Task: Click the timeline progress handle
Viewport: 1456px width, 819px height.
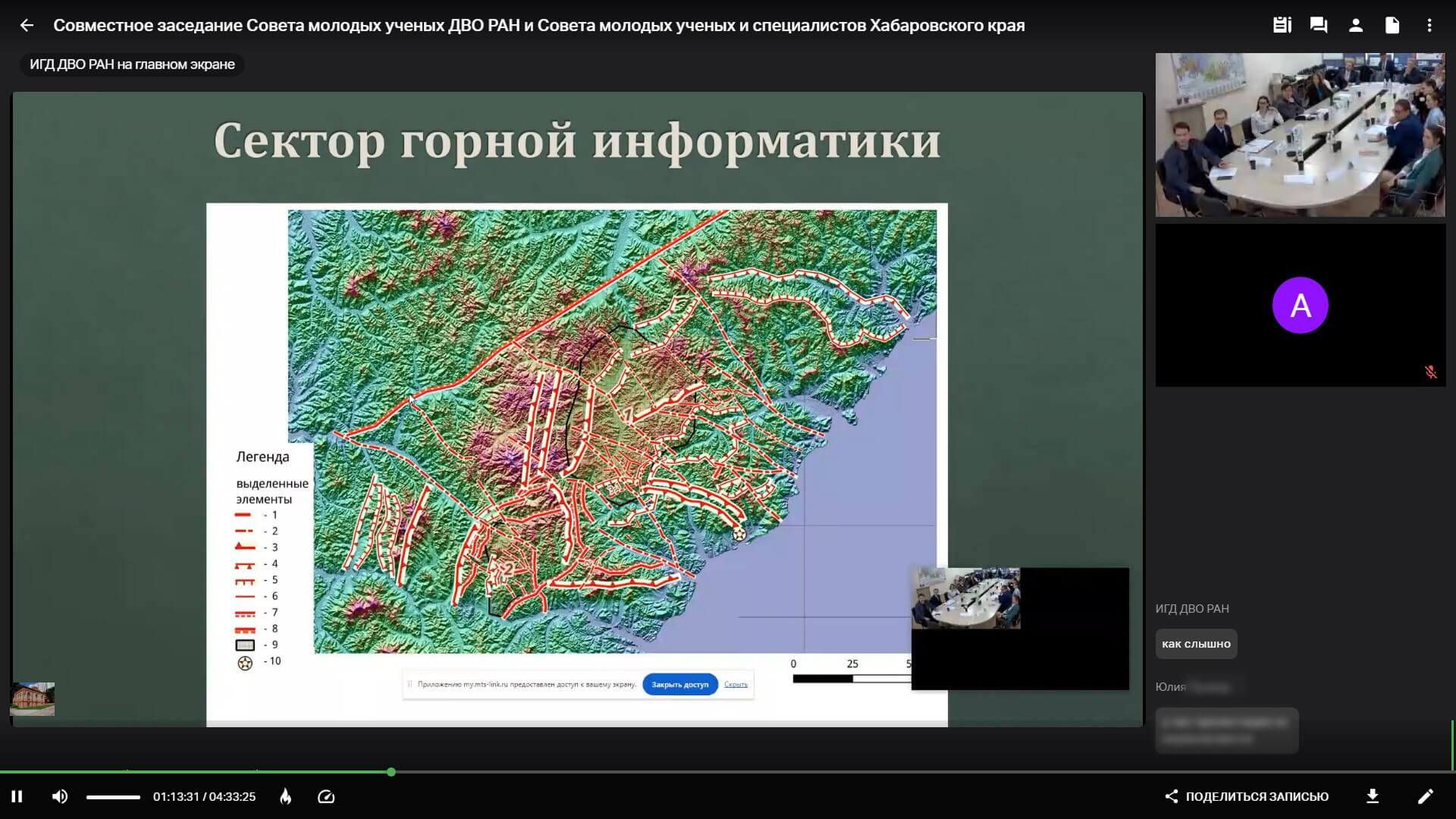Action: [391, 772]
